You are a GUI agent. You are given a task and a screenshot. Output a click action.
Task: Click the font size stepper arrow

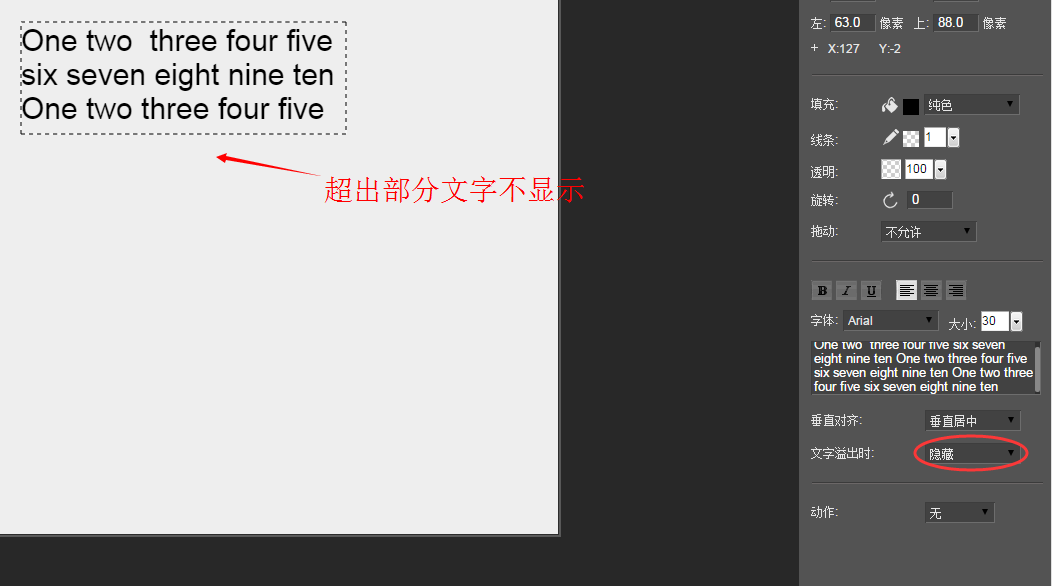(1016, 322)
